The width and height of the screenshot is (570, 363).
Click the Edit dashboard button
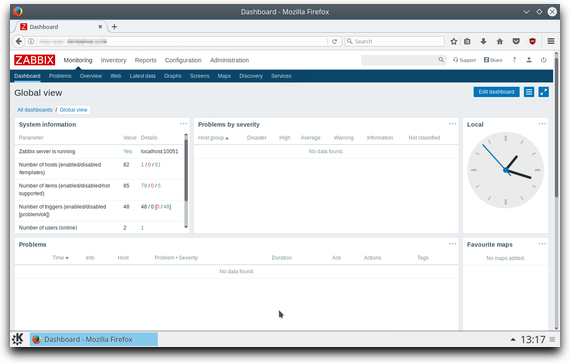tap(496, 92)
